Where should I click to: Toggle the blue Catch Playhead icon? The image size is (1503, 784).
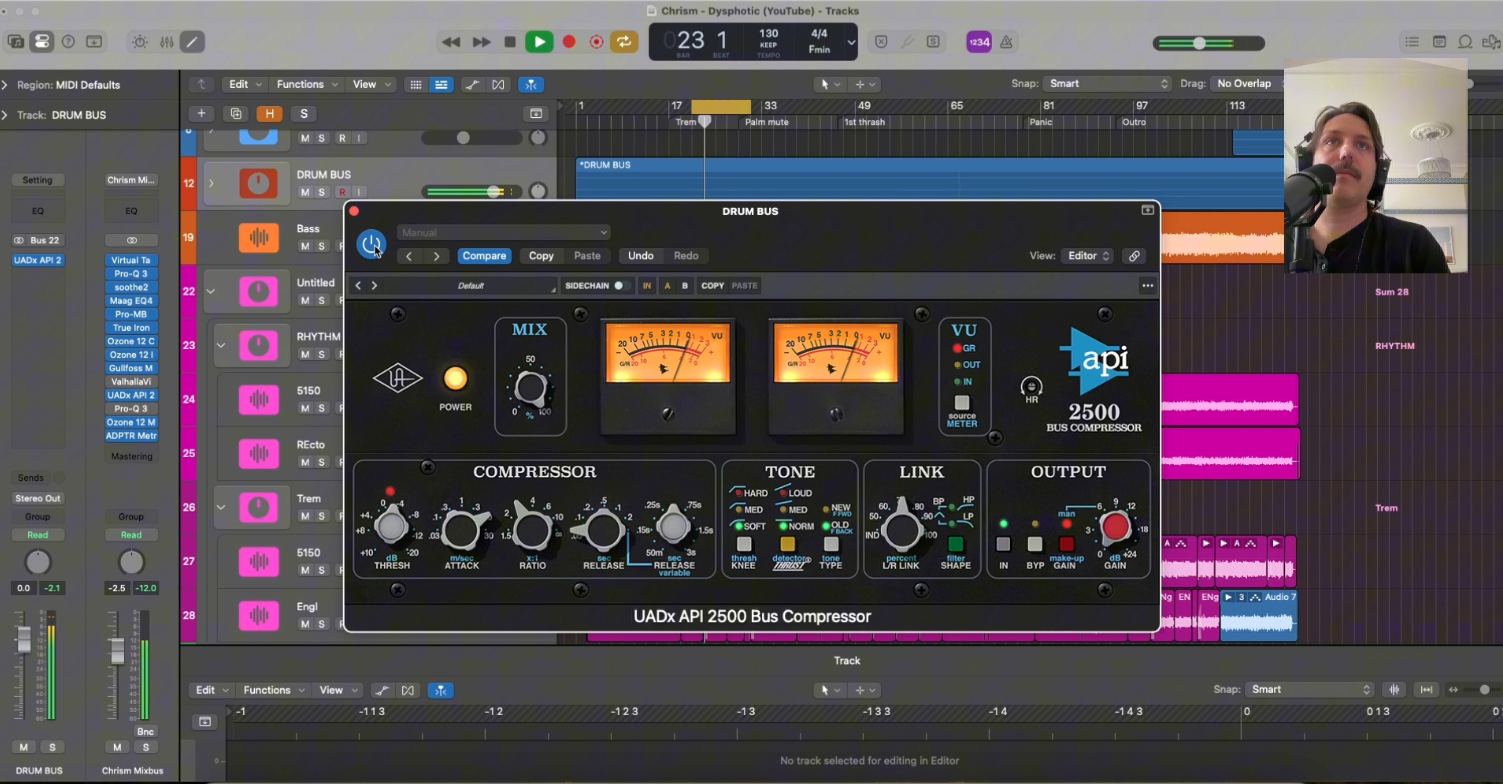(x=532, y=85)
